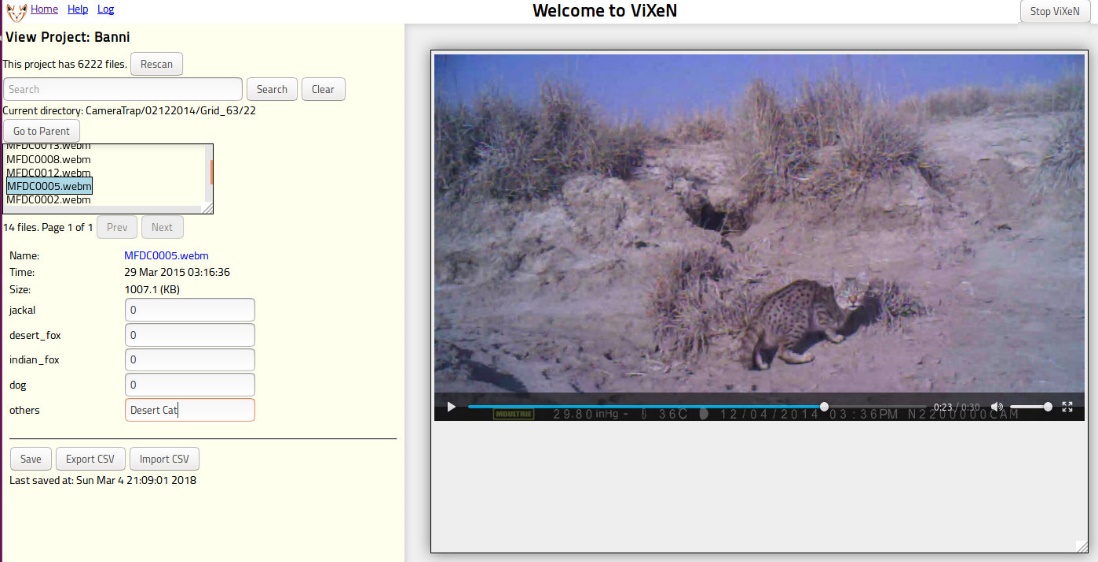
Task: Select MFDC0005.webm in file list
Action: pyautogui.click(x=49, y=186)
